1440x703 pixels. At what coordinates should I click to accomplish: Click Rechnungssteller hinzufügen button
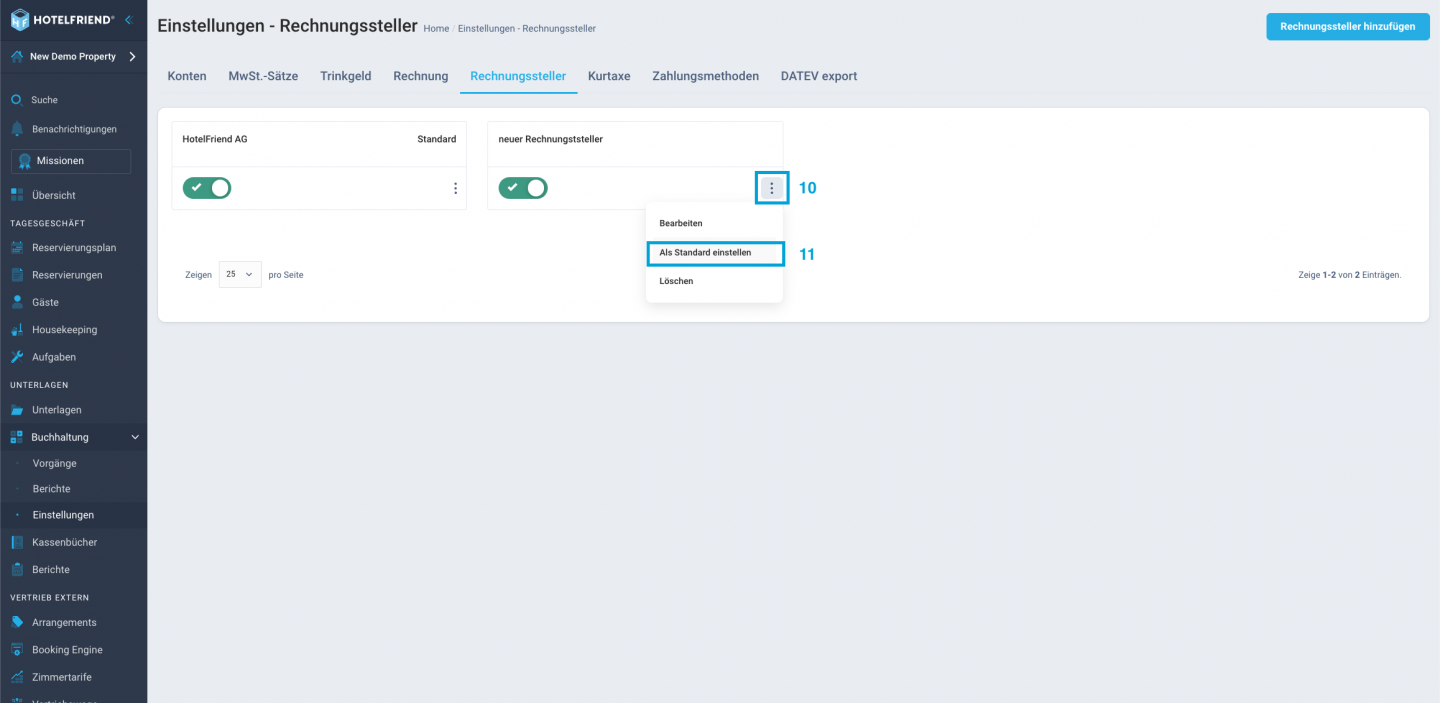1347,27
